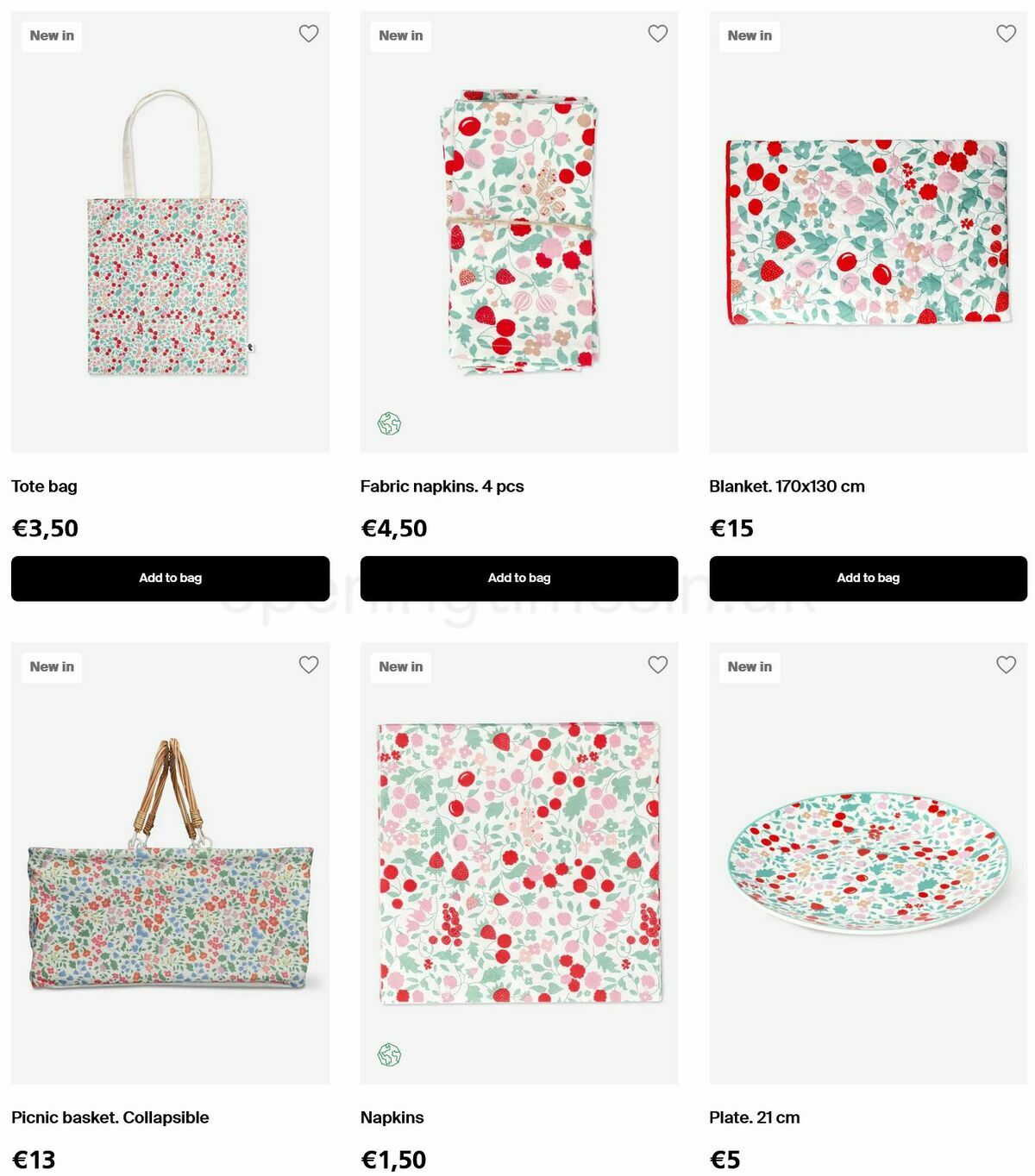Viewport: 1035px width, 1176px height.
Task: Click heart icon on Fabric napkins
Action: click(657, 34)
